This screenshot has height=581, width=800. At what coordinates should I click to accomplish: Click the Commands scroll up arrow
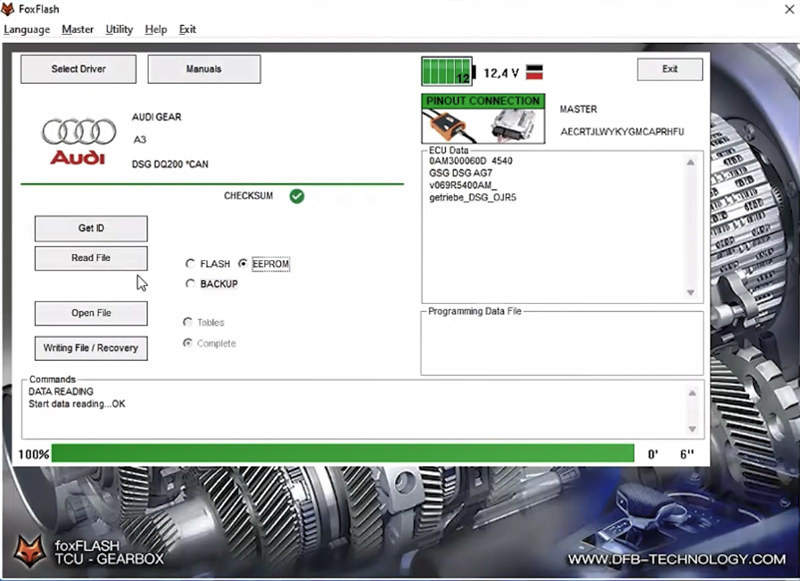click(x=692, y=393)
